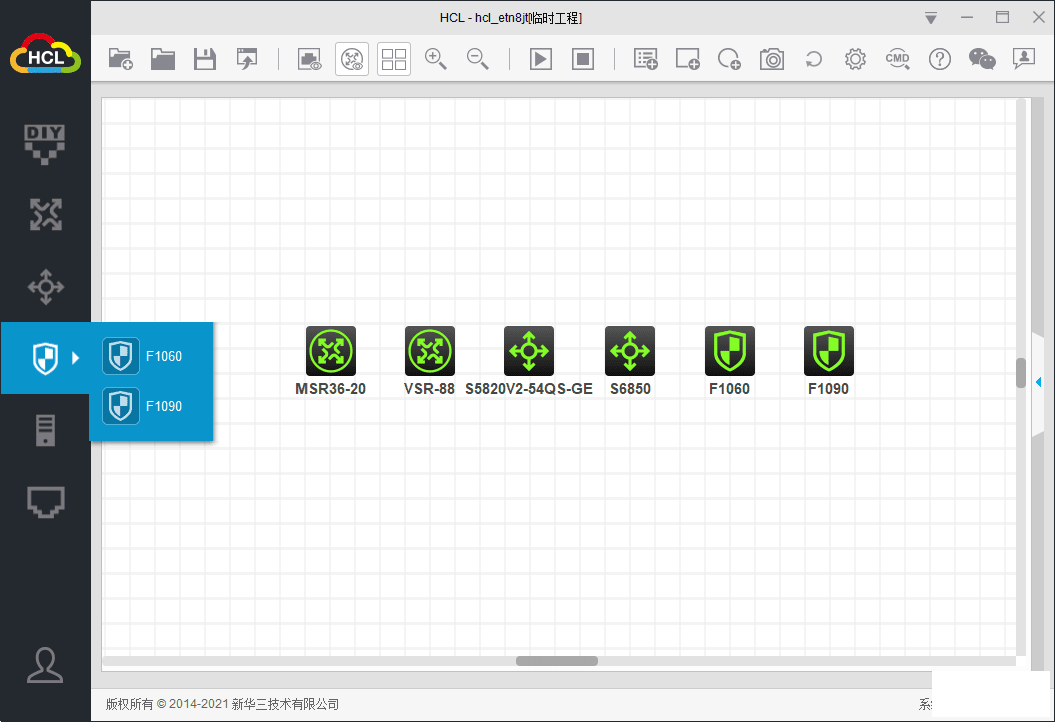
Task: Stop all devices
Action: 583,59
